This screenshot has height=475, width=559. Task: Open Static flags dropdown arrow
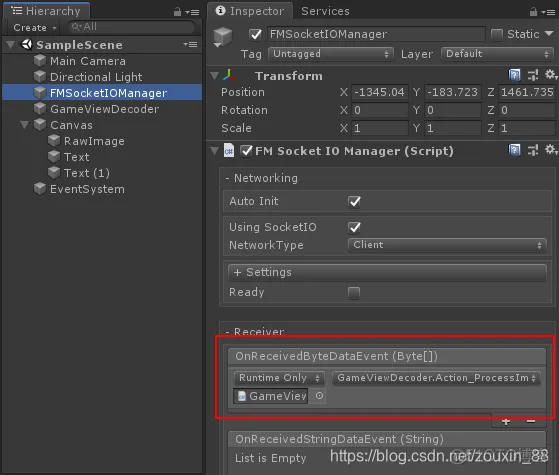tap(549, 34)
